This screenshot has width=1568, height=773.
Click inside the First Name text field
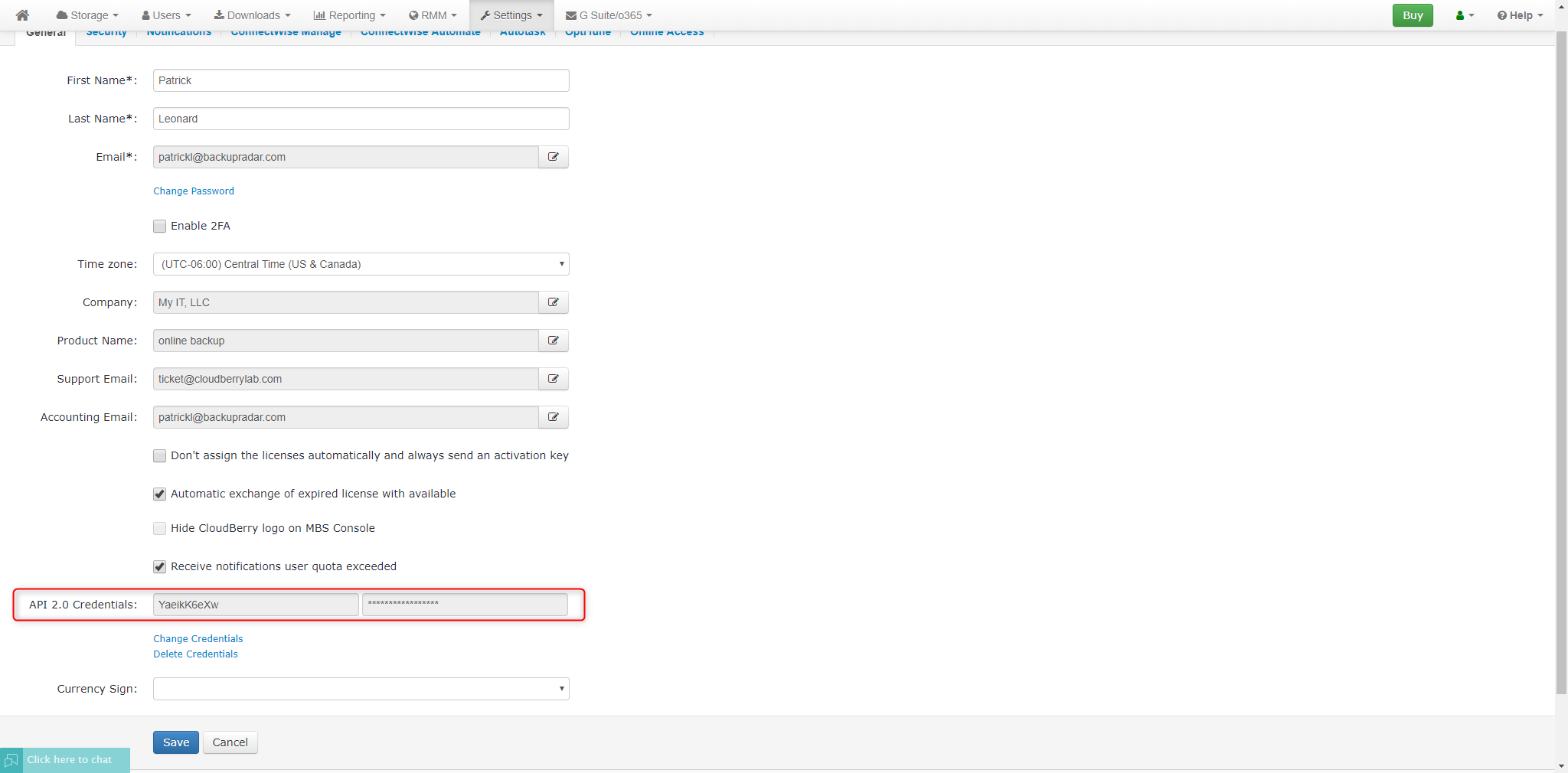(x=360, y=80)
